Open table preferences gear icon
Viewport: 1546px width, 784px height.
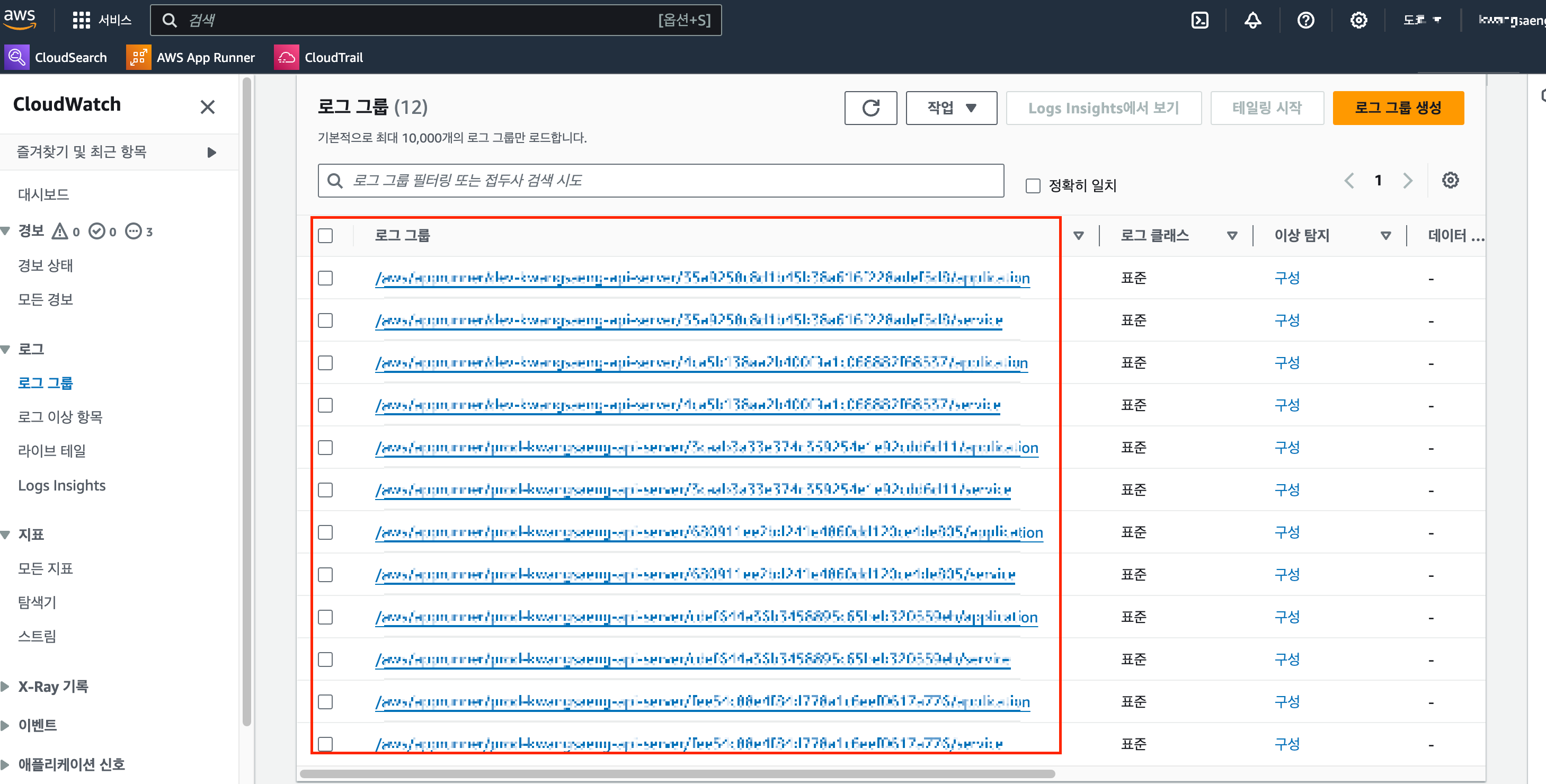tap(1450, 180)
